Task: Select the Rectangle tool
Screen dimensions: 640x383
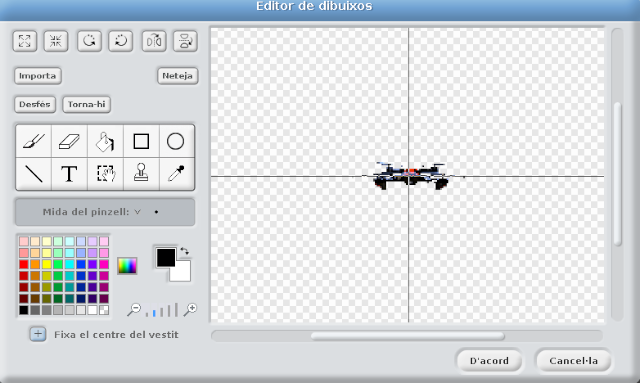Action: [141, 141]
